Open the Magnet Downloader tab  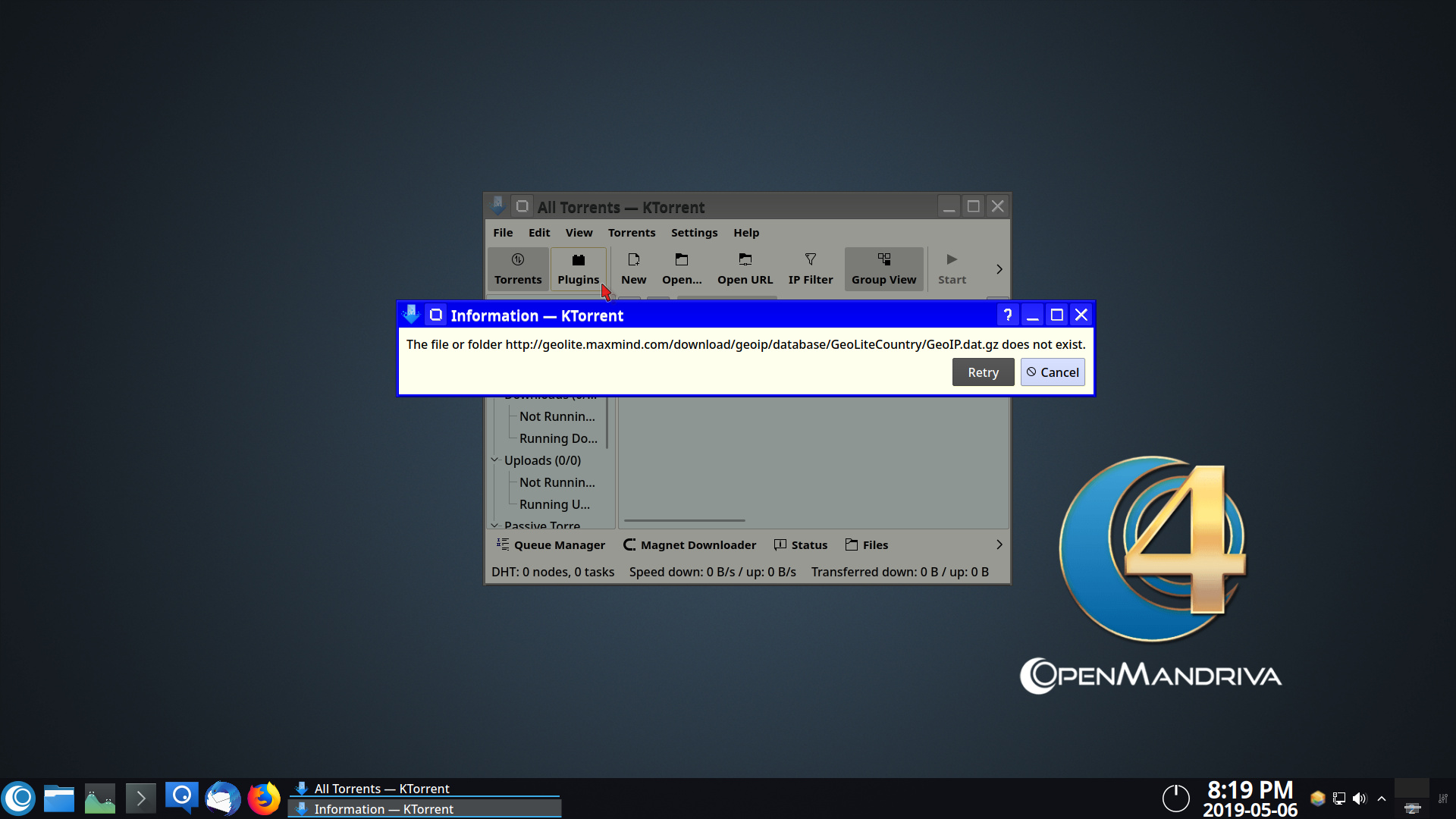point(689,544)
